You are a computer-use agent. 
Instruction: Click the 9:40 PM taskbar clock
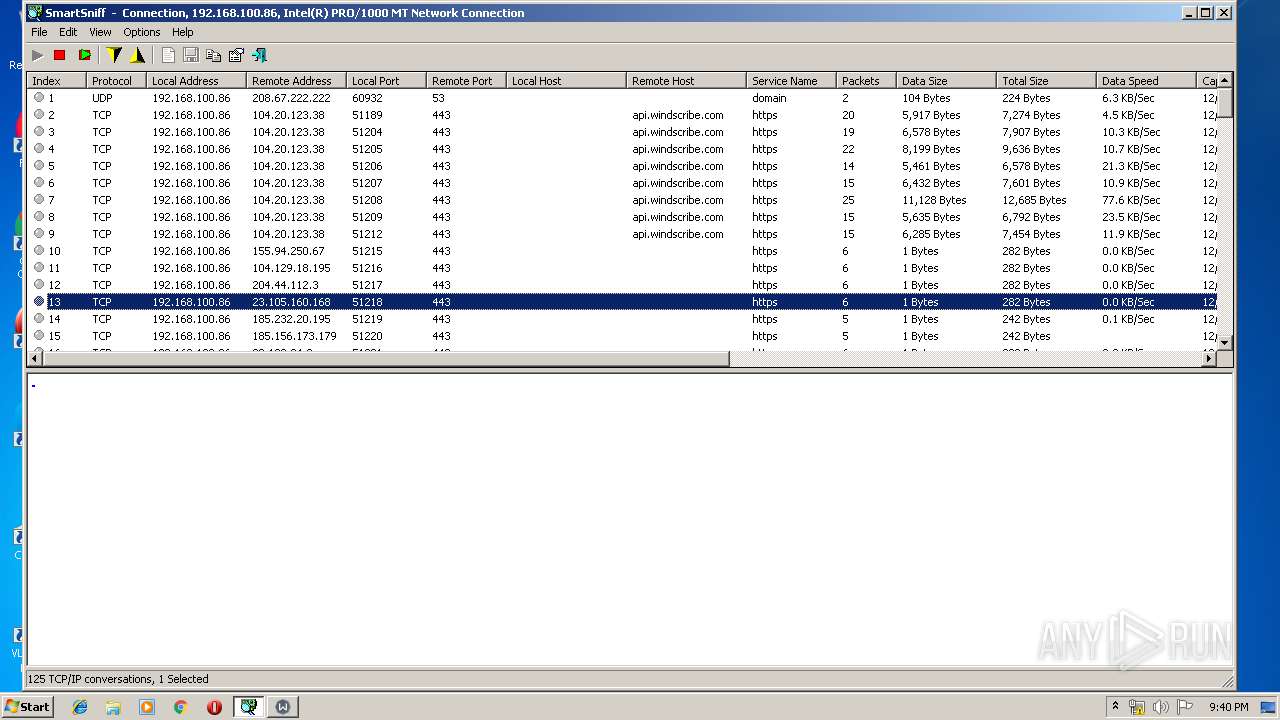[1228, 707]
